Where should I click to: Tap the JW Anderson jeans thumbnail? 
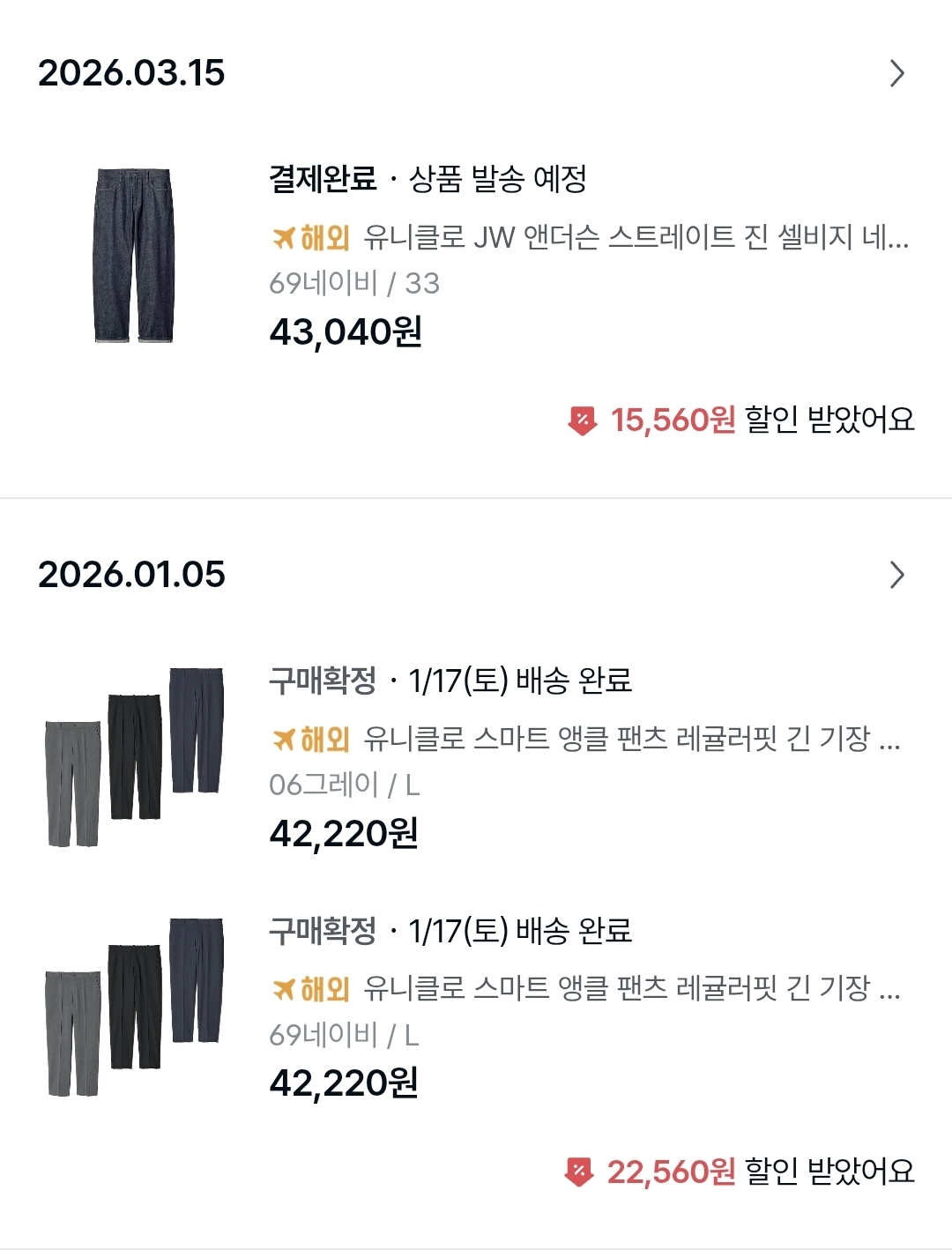pos(134,256)
